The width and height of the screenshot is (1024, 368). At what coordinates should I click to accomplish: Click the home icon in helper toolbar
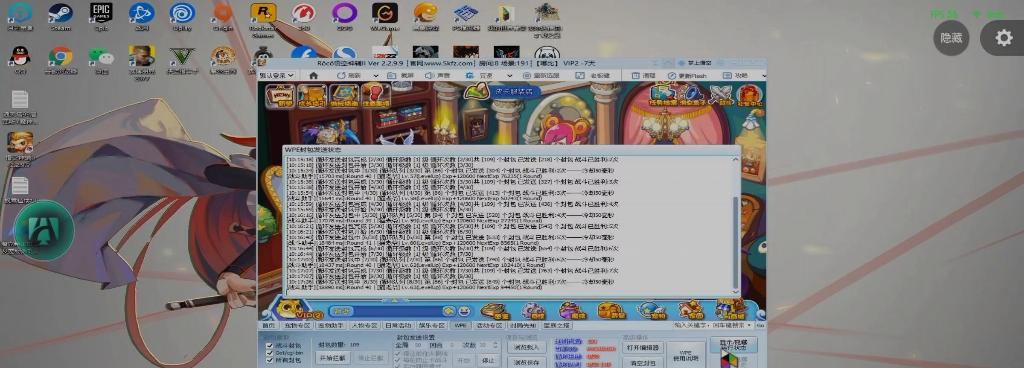click(x=313, y=76)
